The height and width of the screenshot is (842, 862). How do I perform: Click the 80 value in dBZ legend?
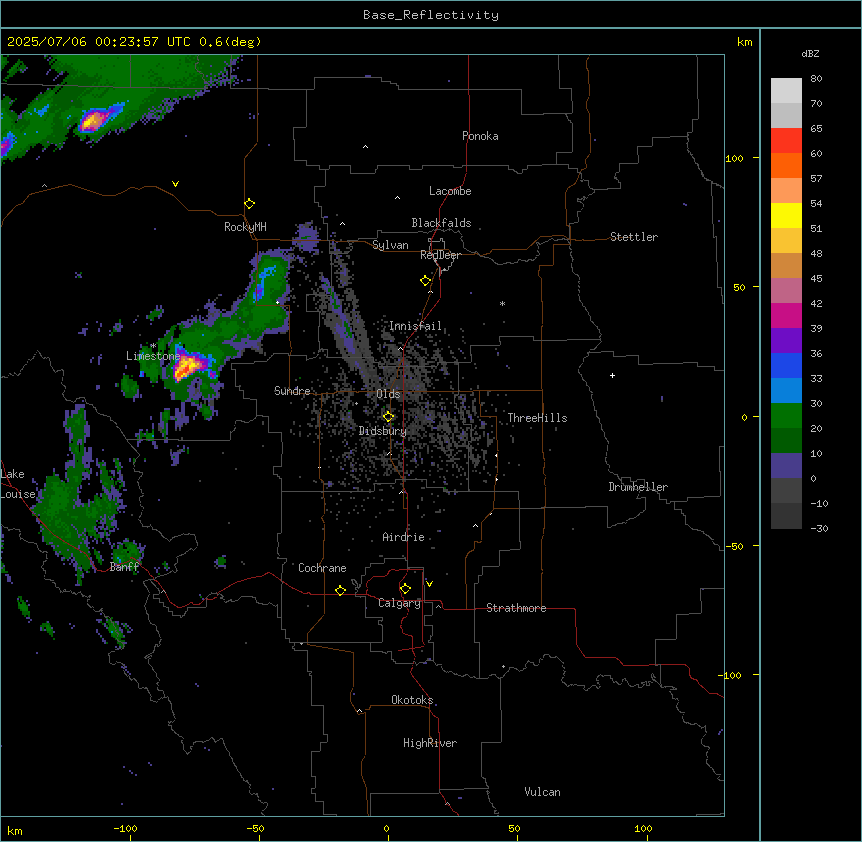point(816,78)
